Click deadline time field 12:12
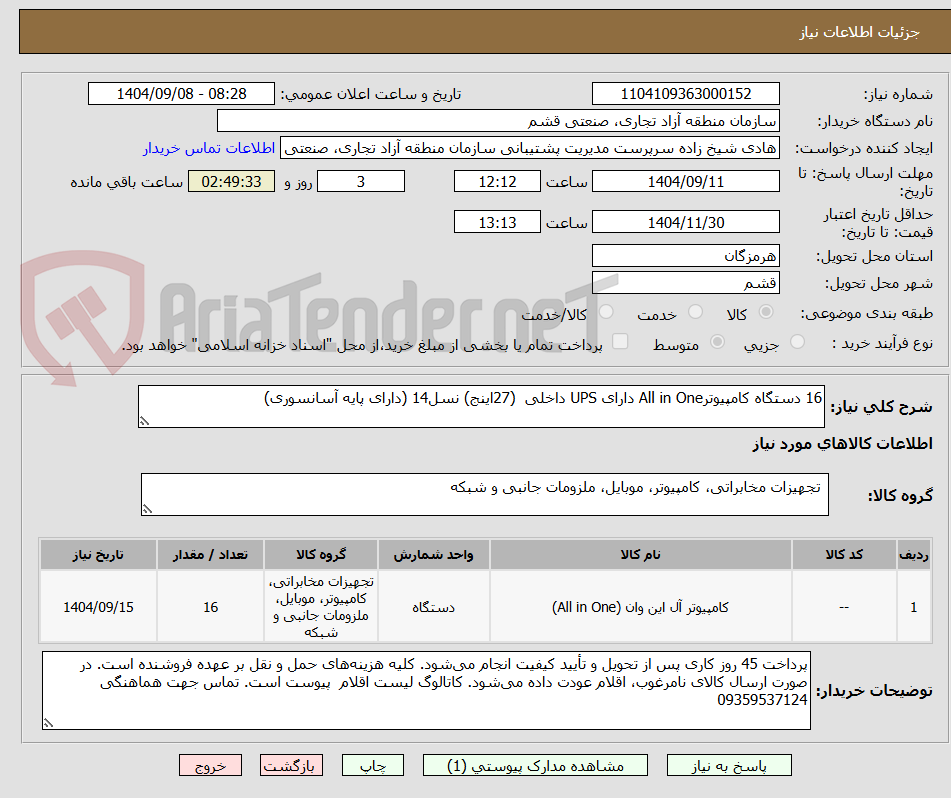Screen dimensions: 951x798 coord(497,181)
